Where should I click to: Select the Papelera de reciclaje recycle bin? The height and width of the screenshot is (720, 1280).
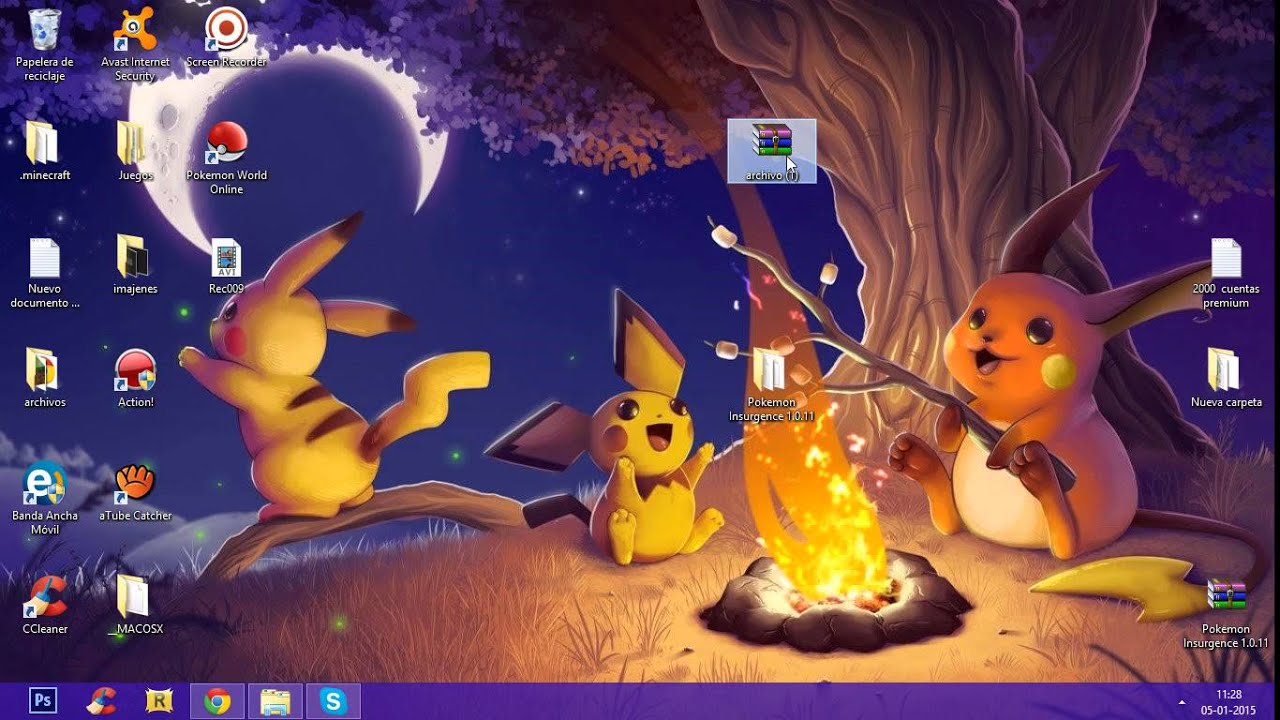click(44, 45)
